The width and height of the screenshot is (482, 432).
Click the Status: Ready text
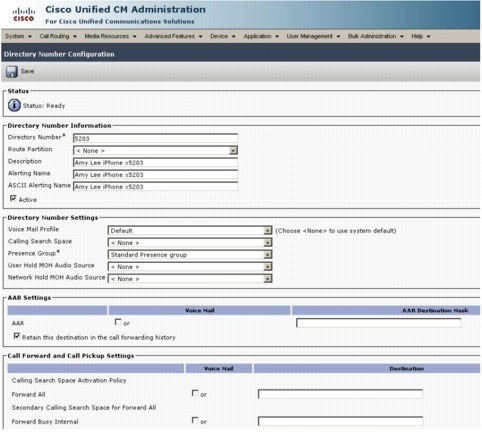click(x=44, y=106)
